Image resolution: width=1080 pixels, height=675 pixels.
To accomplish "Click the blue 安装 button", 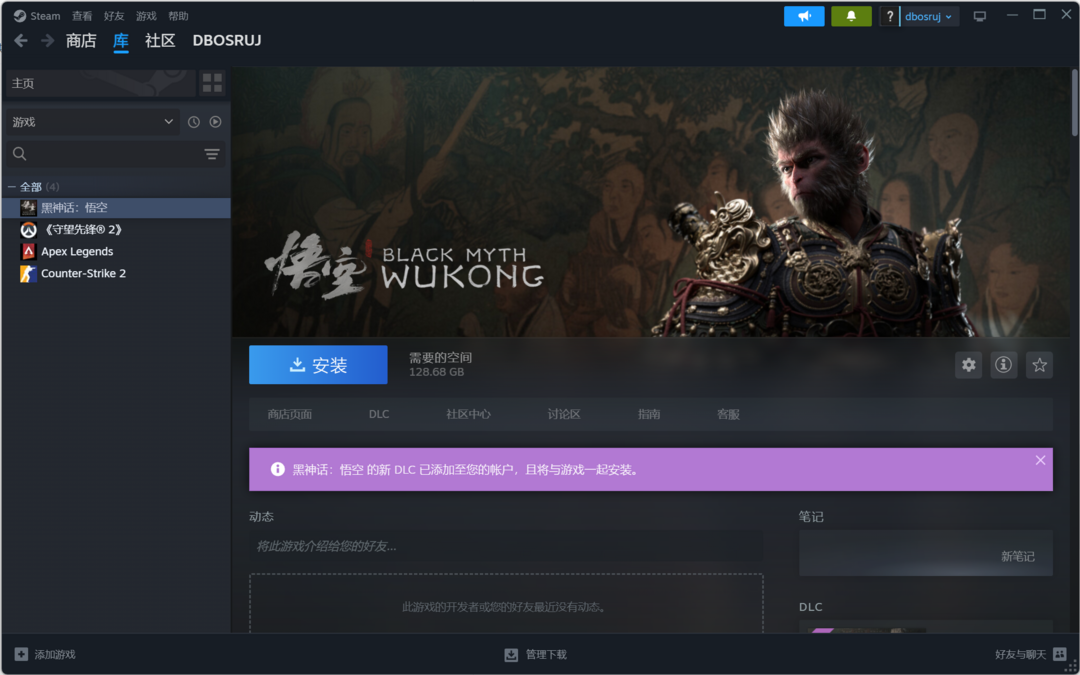I will coord(318,365).
